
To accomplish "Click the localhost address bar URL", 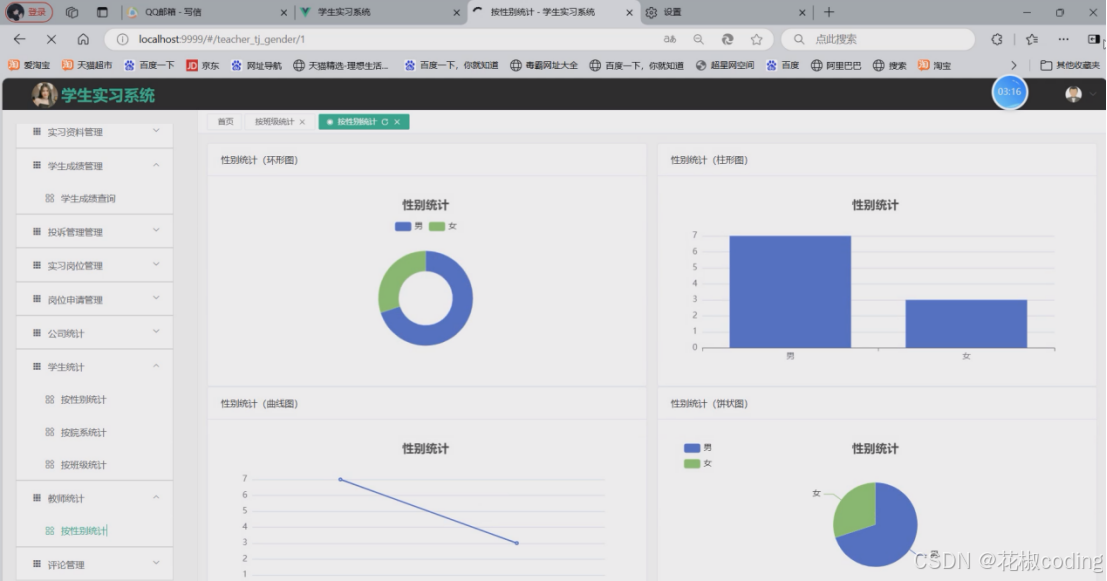I will tap(222, 40).
